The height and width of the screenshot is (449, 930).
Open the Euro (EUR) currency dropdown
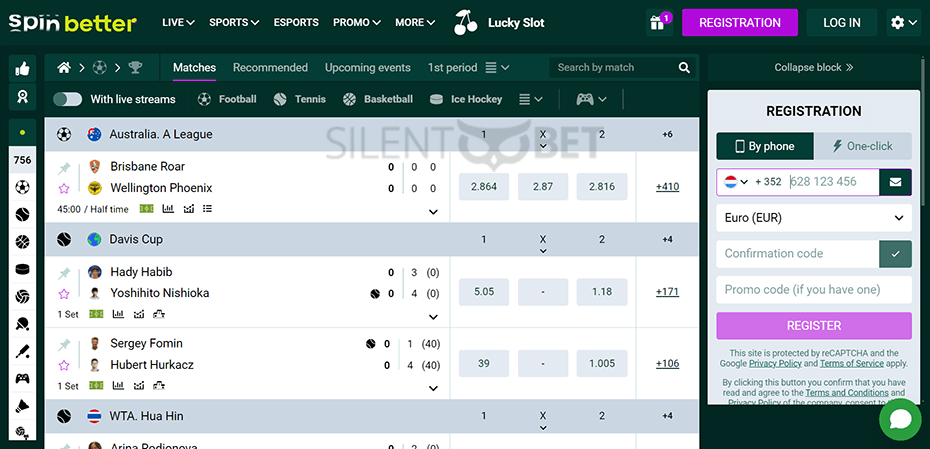(814, 218)
